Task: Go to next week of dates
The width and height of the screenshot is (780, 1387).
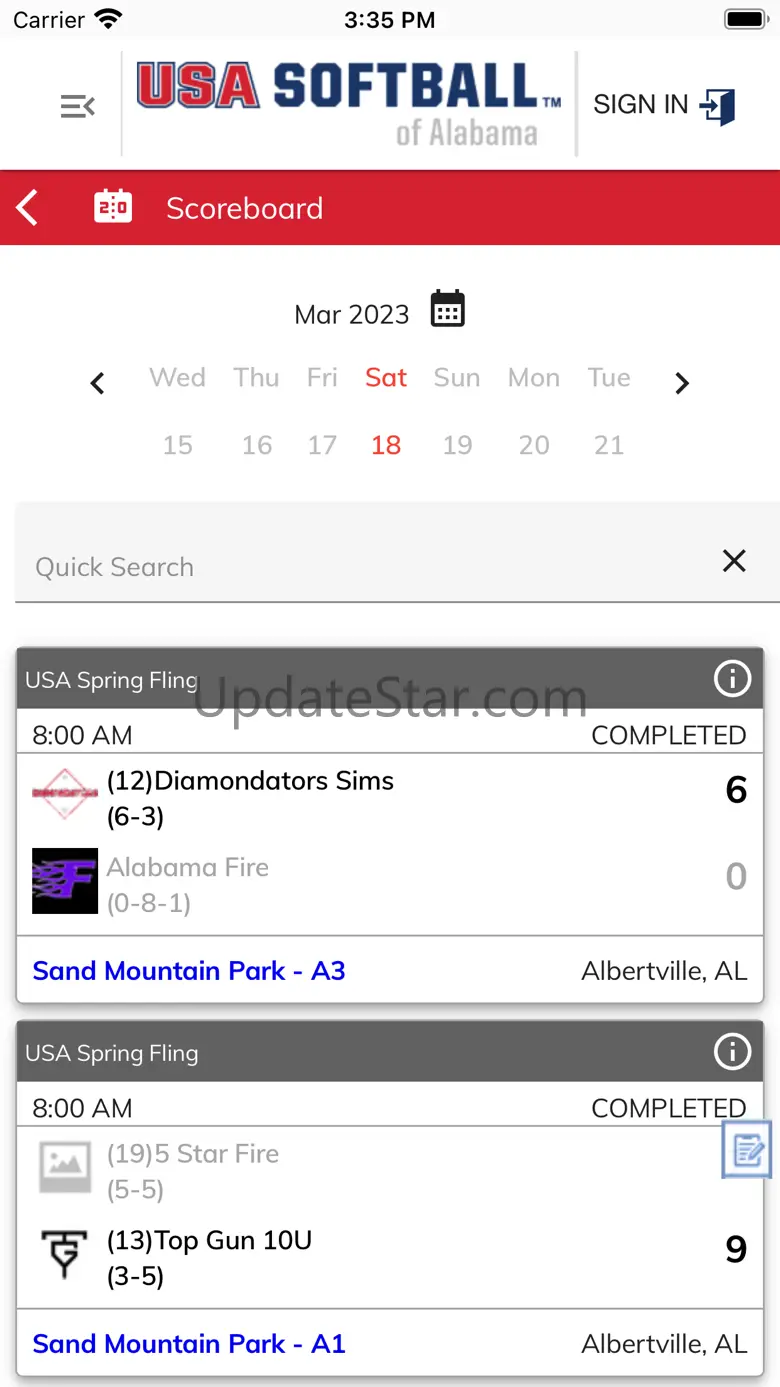Action: coord(682,383)
